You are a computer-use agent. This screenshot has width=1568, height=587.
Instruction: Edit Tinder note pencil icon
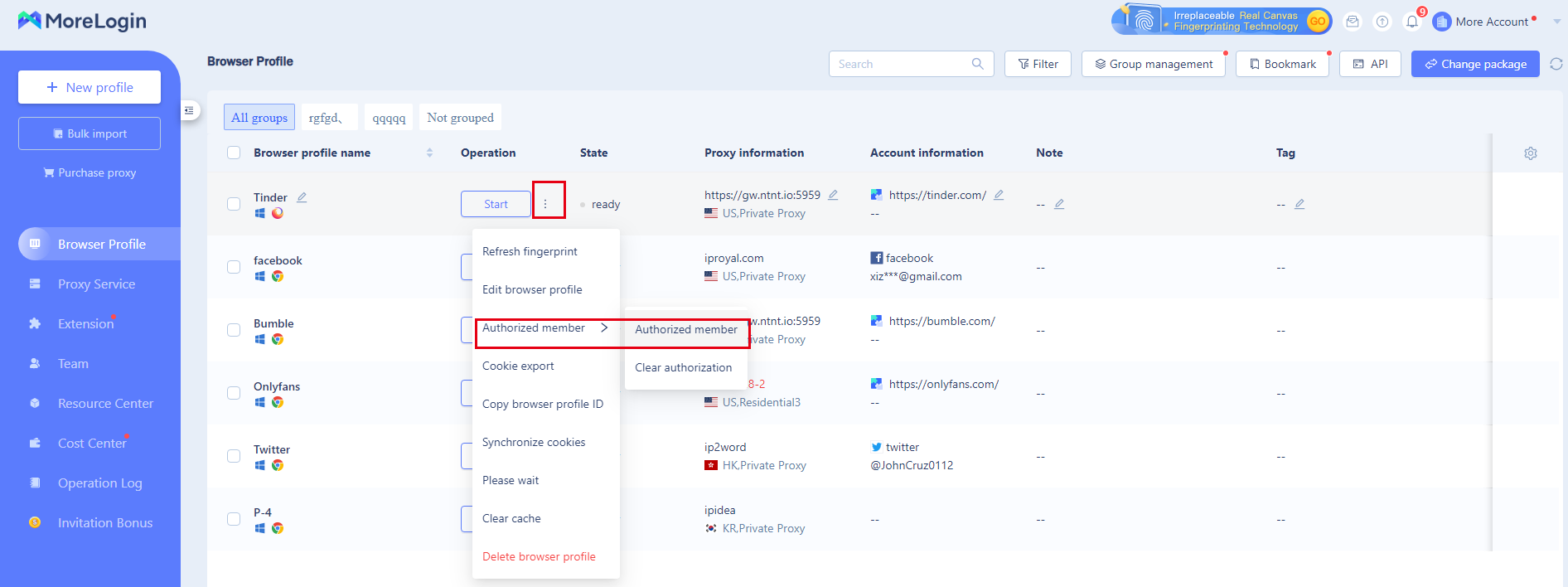[1059, 204]
